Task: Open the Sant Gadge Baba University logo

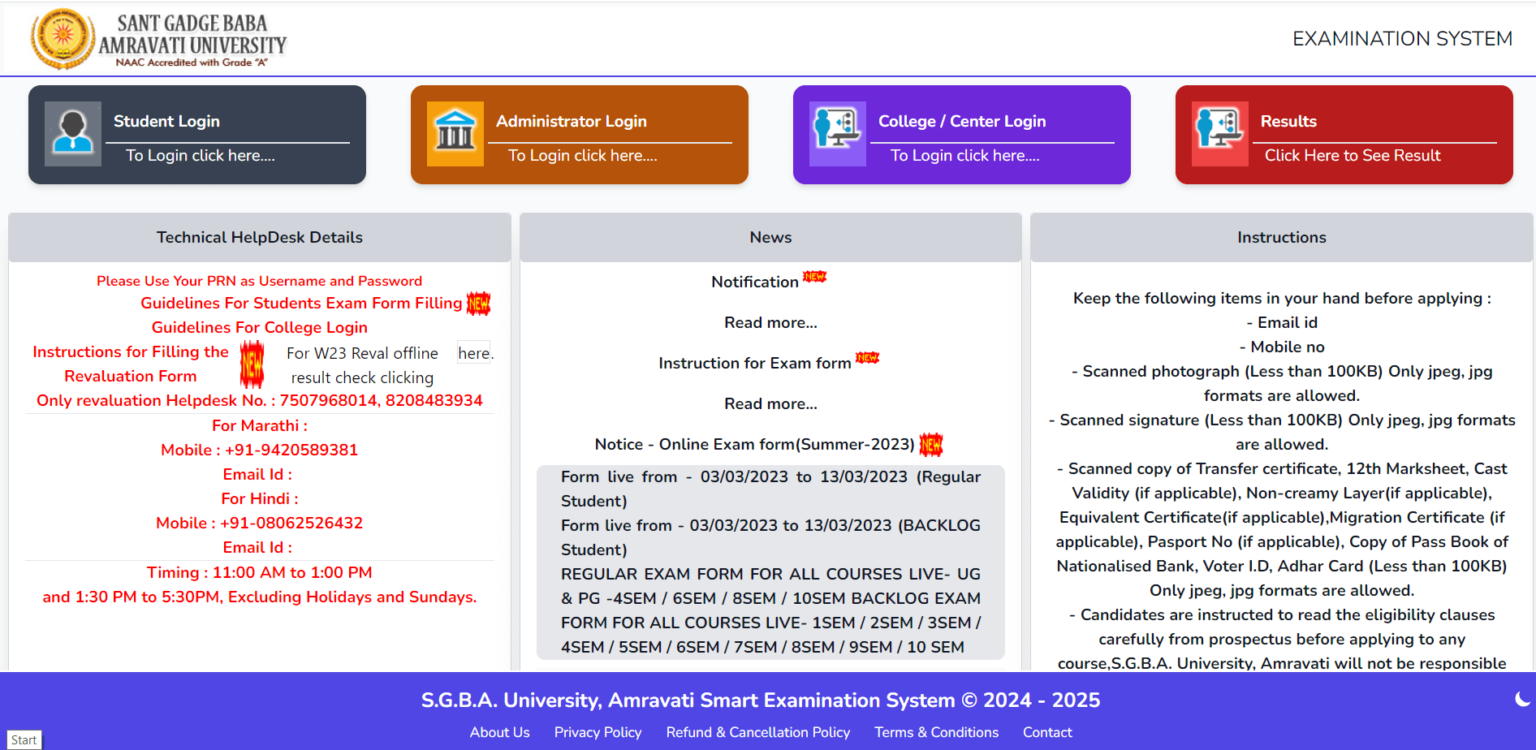Action: (x=63, y=38)
